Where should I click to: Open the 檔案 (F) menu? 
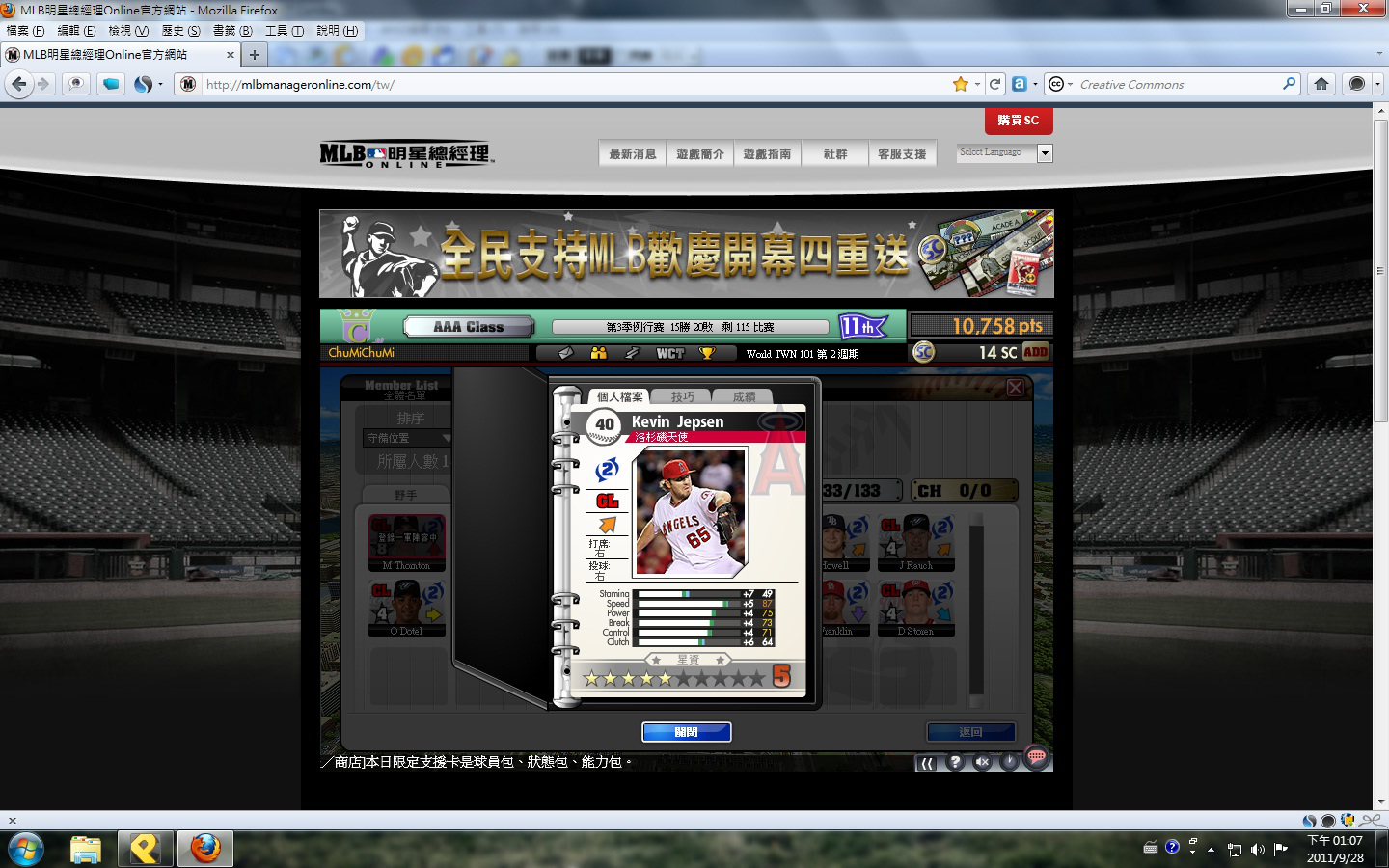(25, 31)
